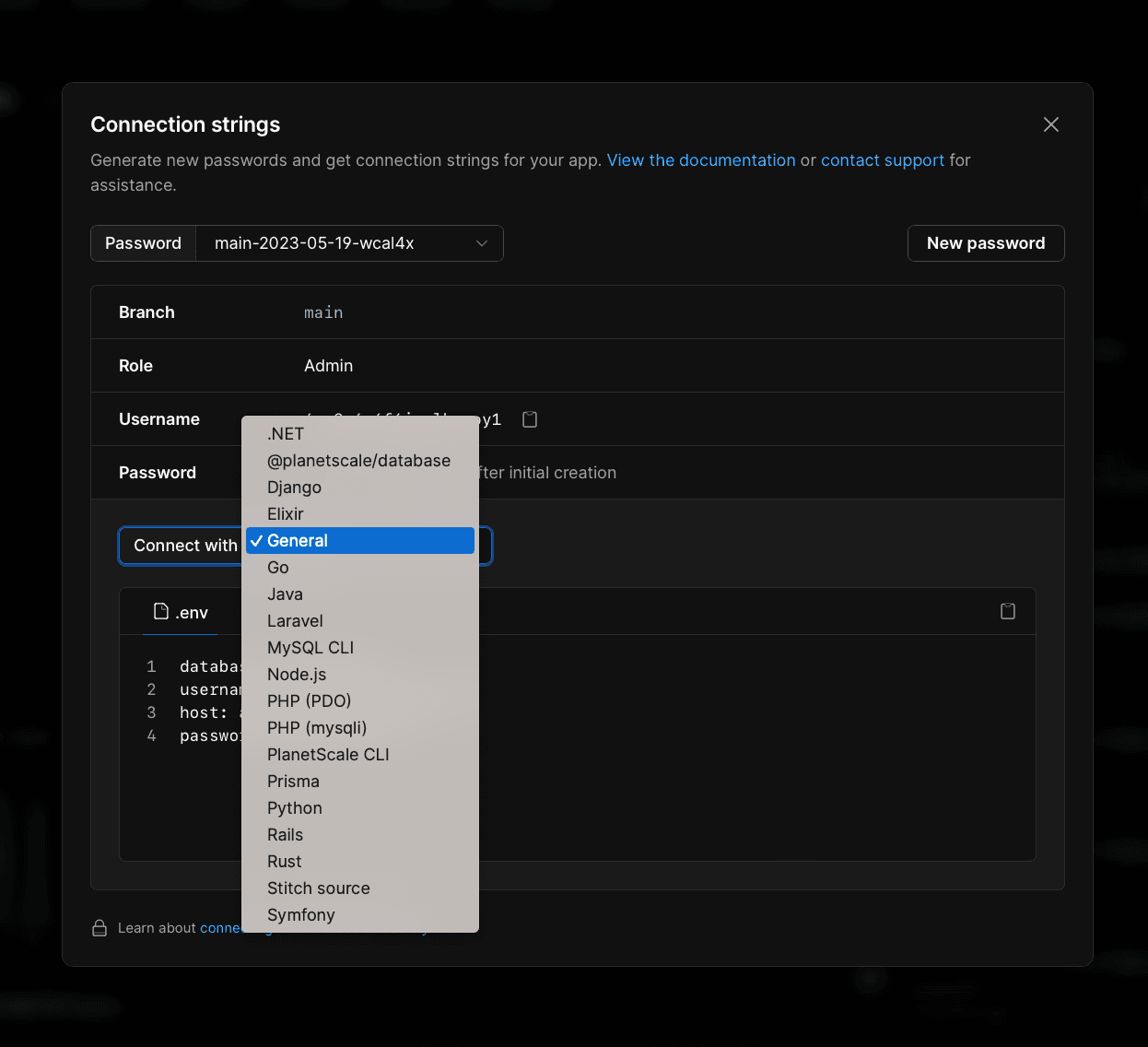This screenshot has height=1047, width=1148.
Task: Click the lock icon beside Learn about
Action: pos(100,928)
